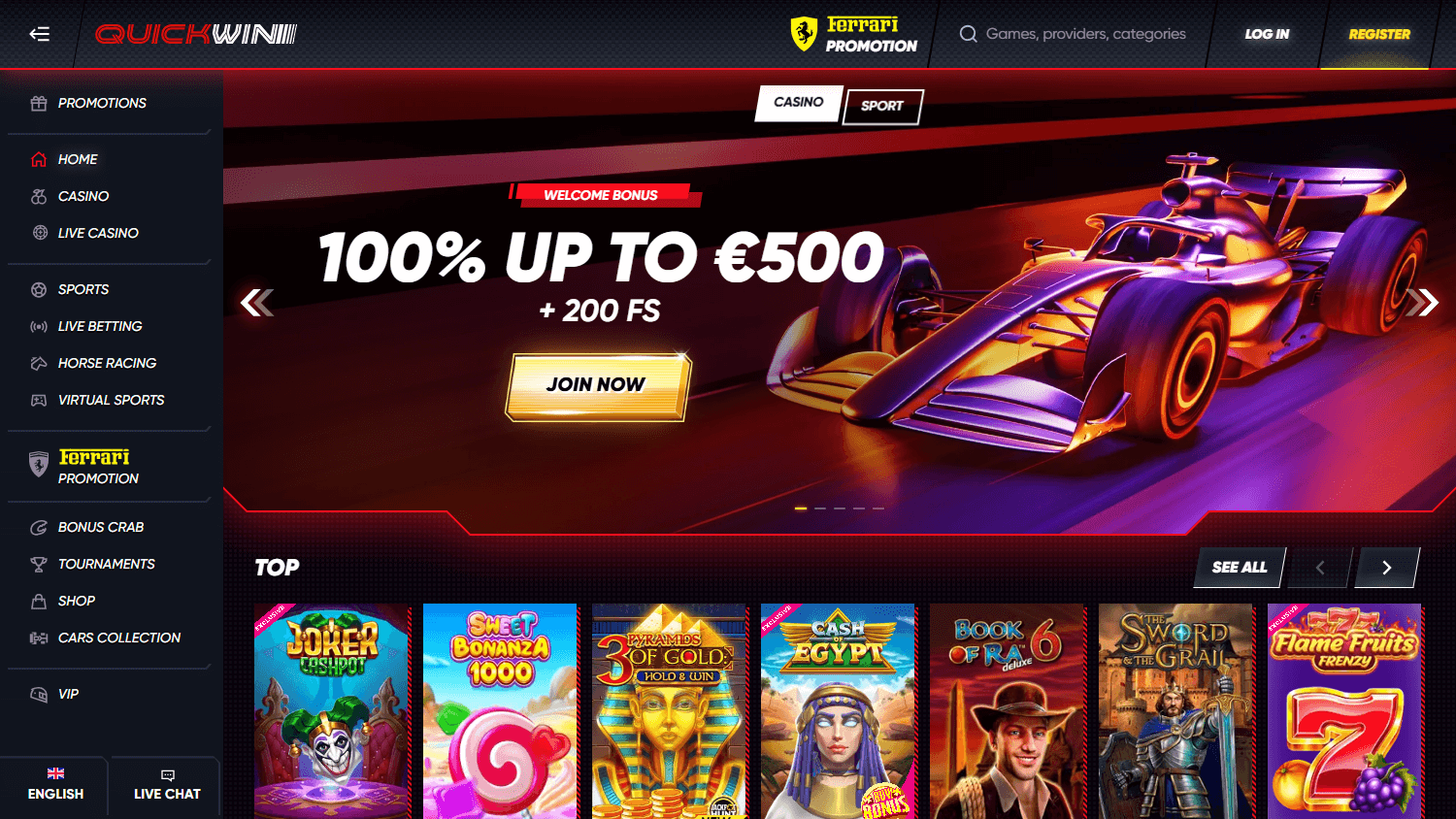Viewport: 1456px width, 819px height.
Task: Go back to the previous banner slide
Action: coord(257,303)
